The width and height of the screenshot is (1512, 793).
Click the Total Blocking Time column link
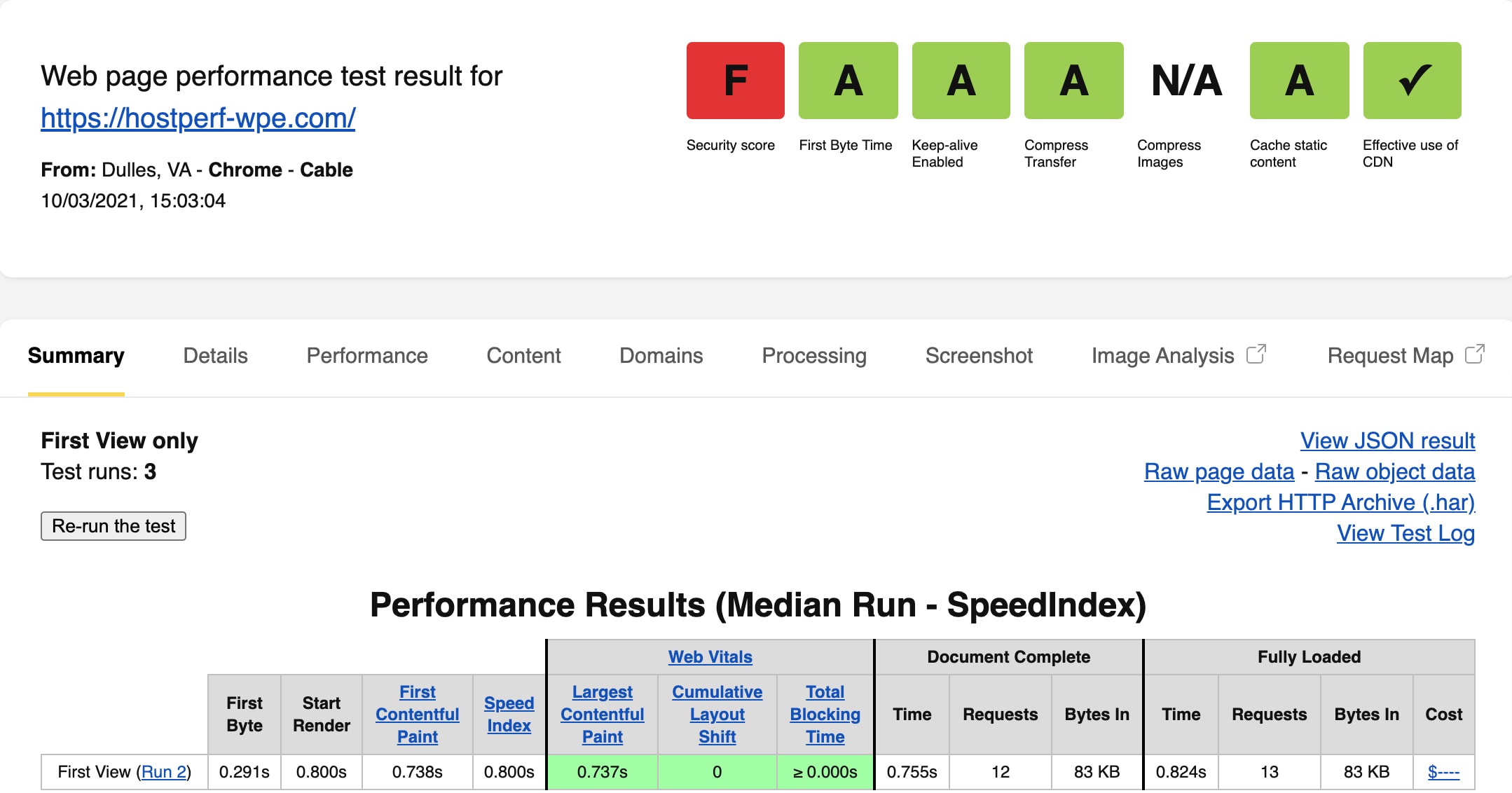[x=825, y=715]
